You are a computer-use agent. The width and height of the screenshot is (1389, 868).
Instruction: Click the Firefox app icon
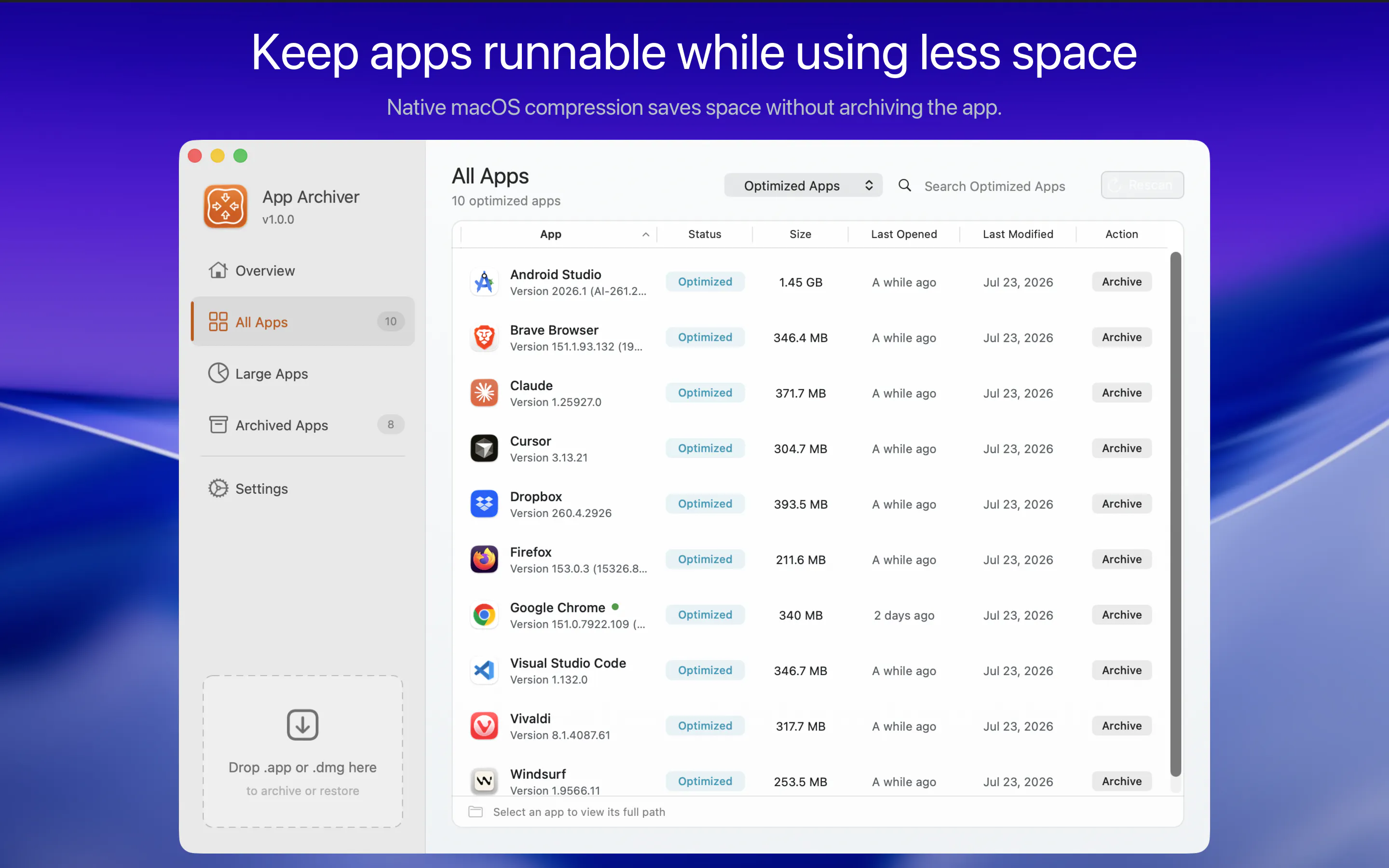point(484,560)
